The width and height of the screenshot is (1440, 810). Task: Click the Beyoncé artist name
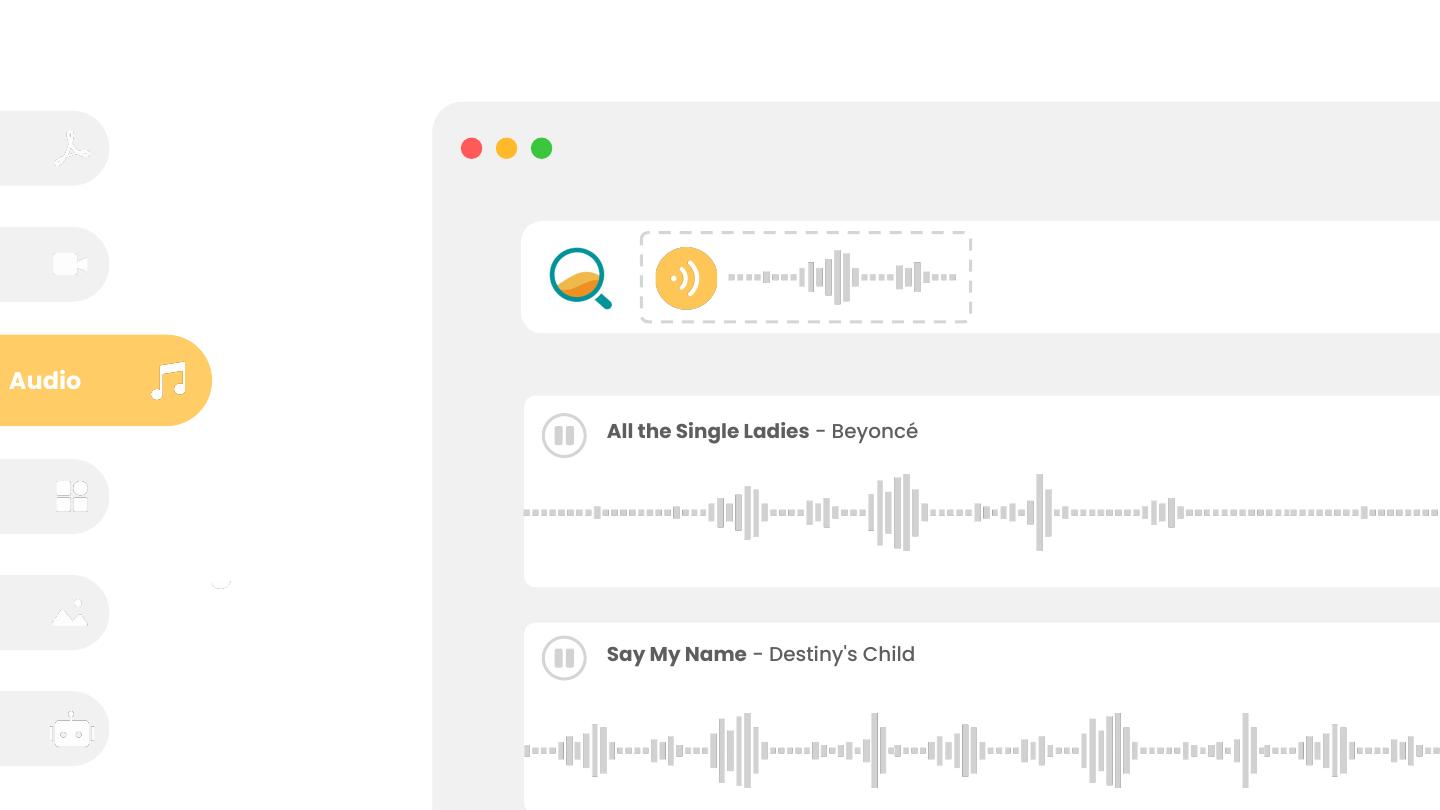(874, 431)
